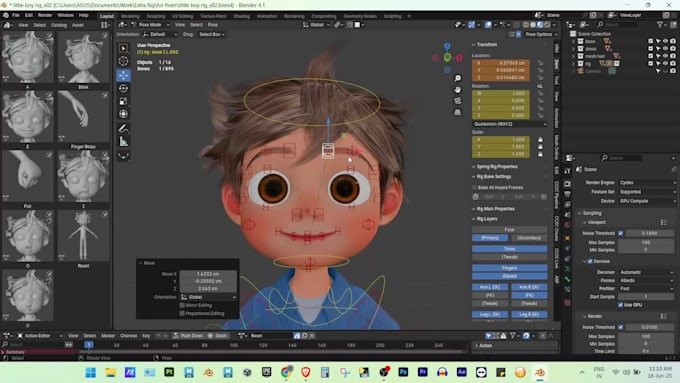Switch to the Shading workspace tab
The image size is (680, 383).
pyautogui.click(x=242, y=16)
